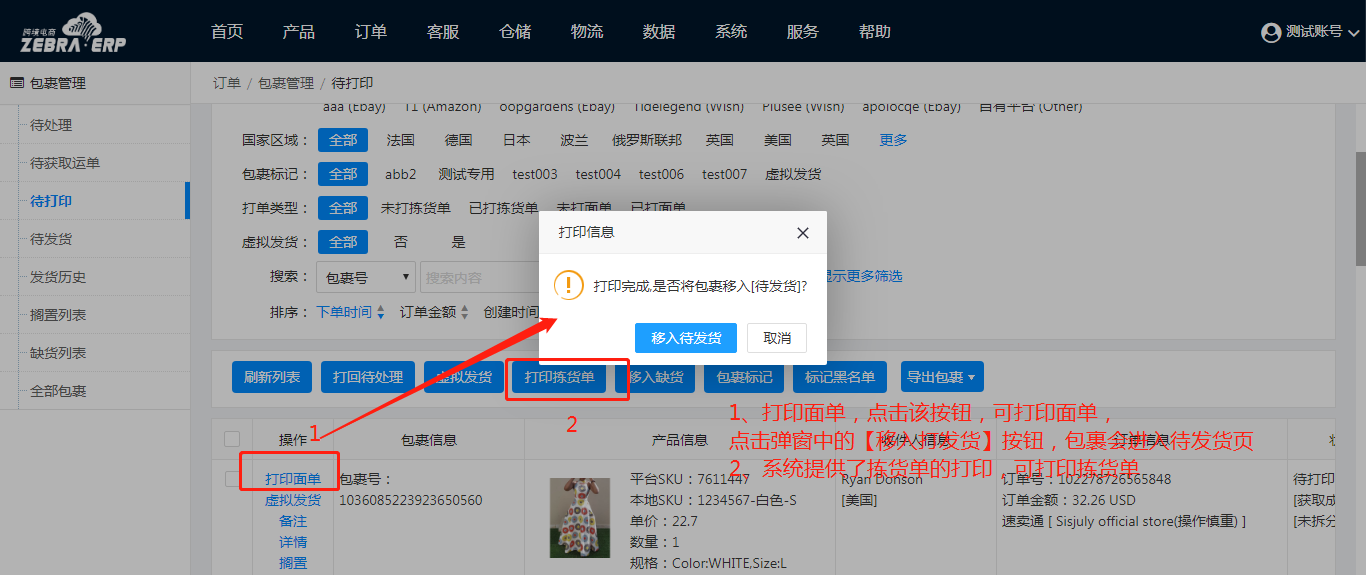Image resolution: width=1366 pixels, height=575 pixels.
Task: Toggle sort arrows next to 订单金额
Action: (464, 313)
